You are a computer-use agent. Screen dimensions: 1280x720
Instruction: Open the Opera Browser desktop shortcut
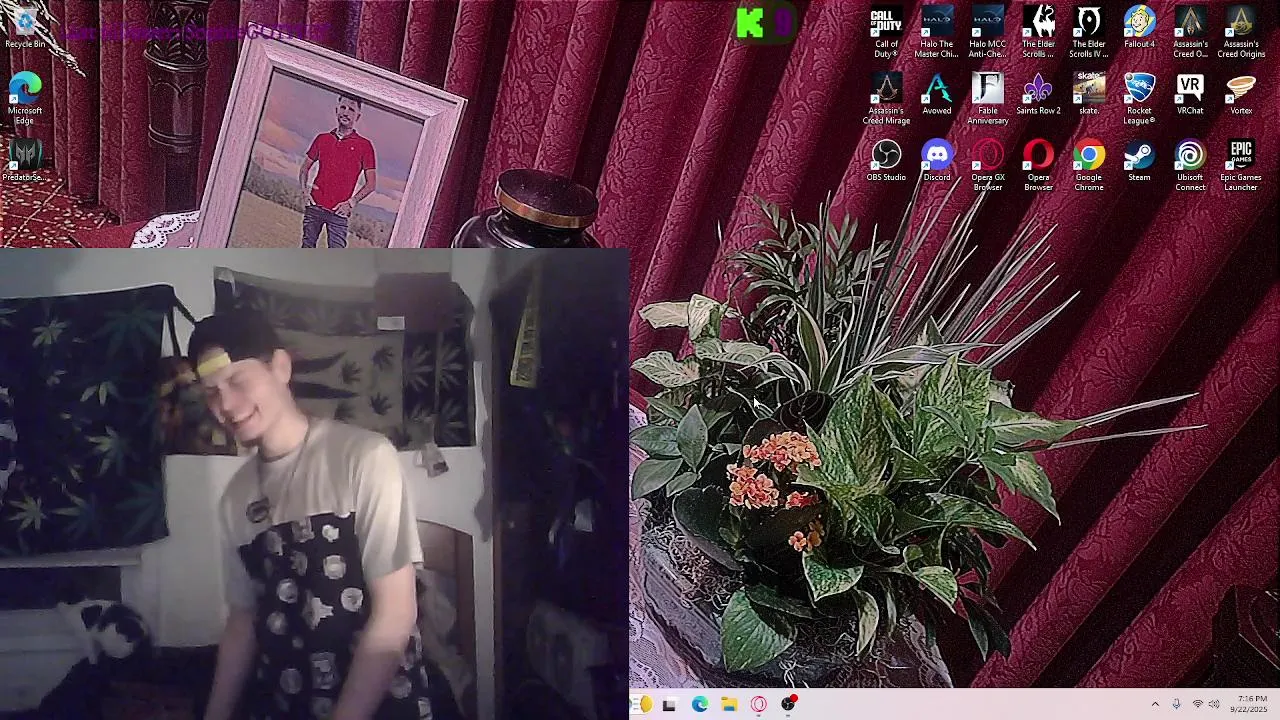1038,165
